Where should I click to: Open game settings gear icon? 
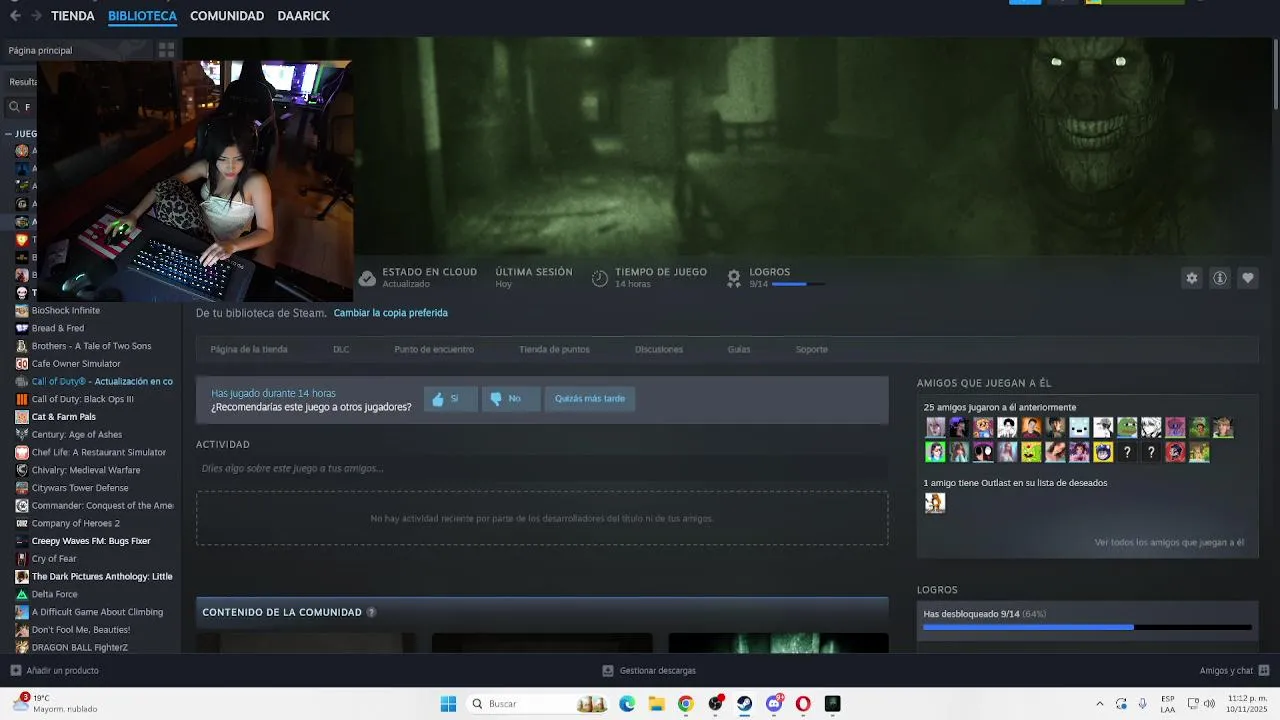click(x=1191, y=278)
